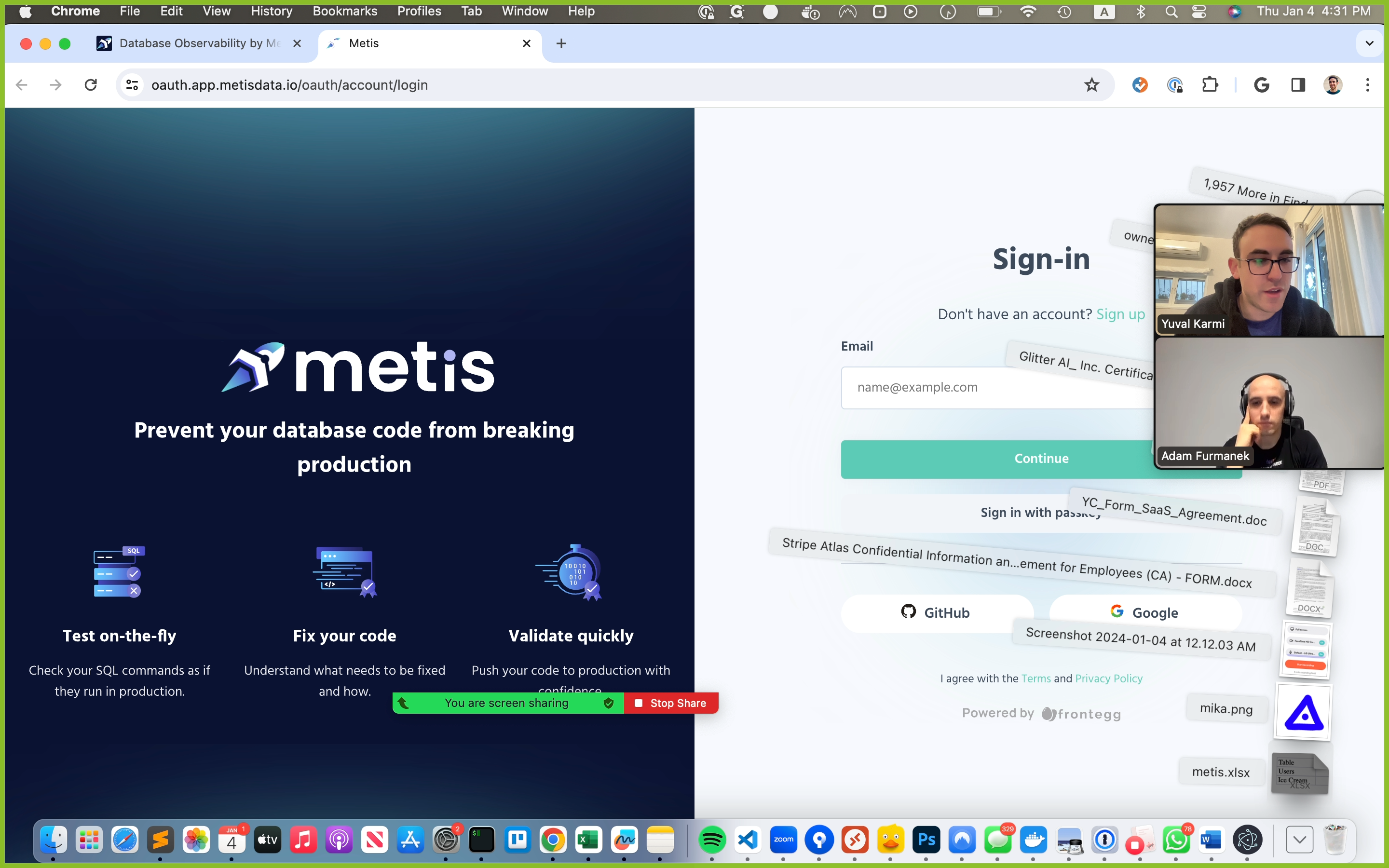The height and width of the screenshot is (868, 1389).
Task: Open Chrome three-dot menu
Action: (1368, 85)
